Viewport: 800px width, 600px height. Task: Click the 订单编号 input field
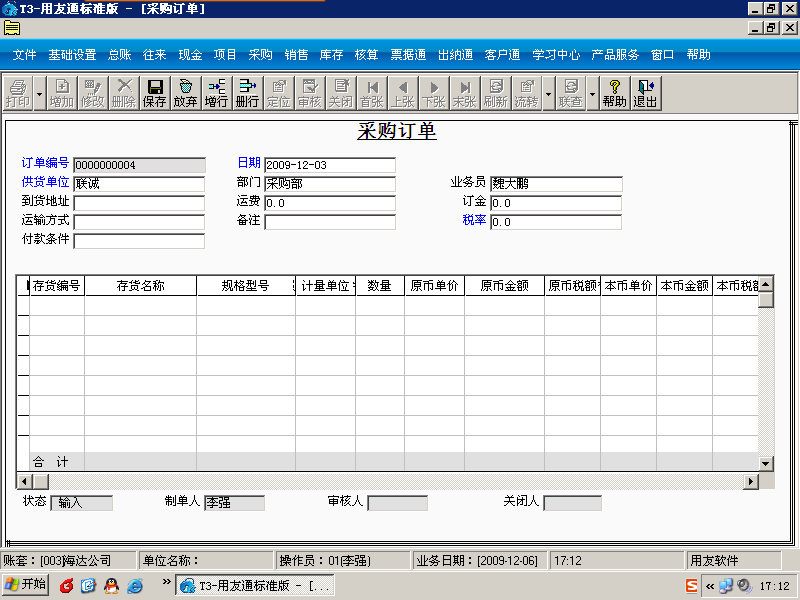[139, 165]
